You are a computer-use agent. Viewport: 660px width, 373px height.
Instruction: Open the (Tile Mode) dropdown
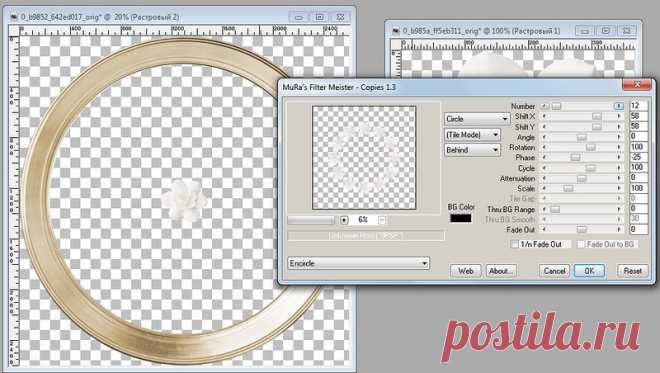click(472, 135)
